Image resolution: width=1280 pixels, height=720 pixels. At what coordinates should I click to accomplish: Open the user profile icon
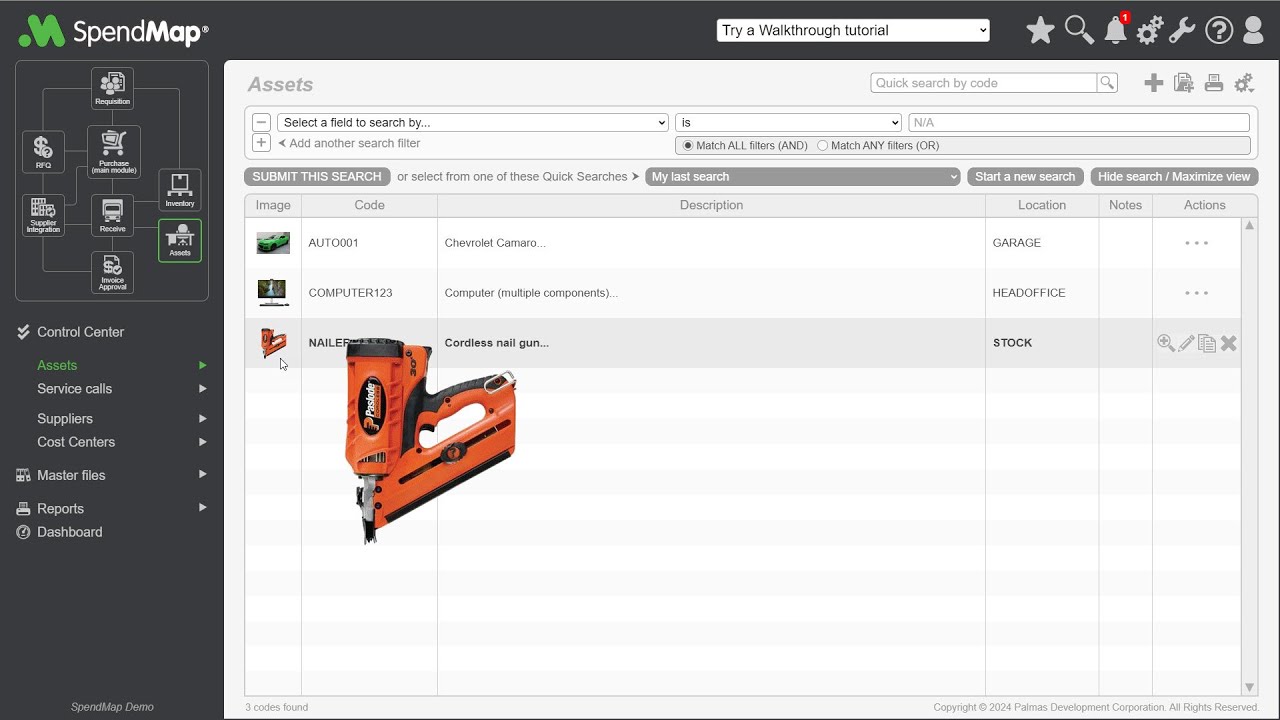1253,30
